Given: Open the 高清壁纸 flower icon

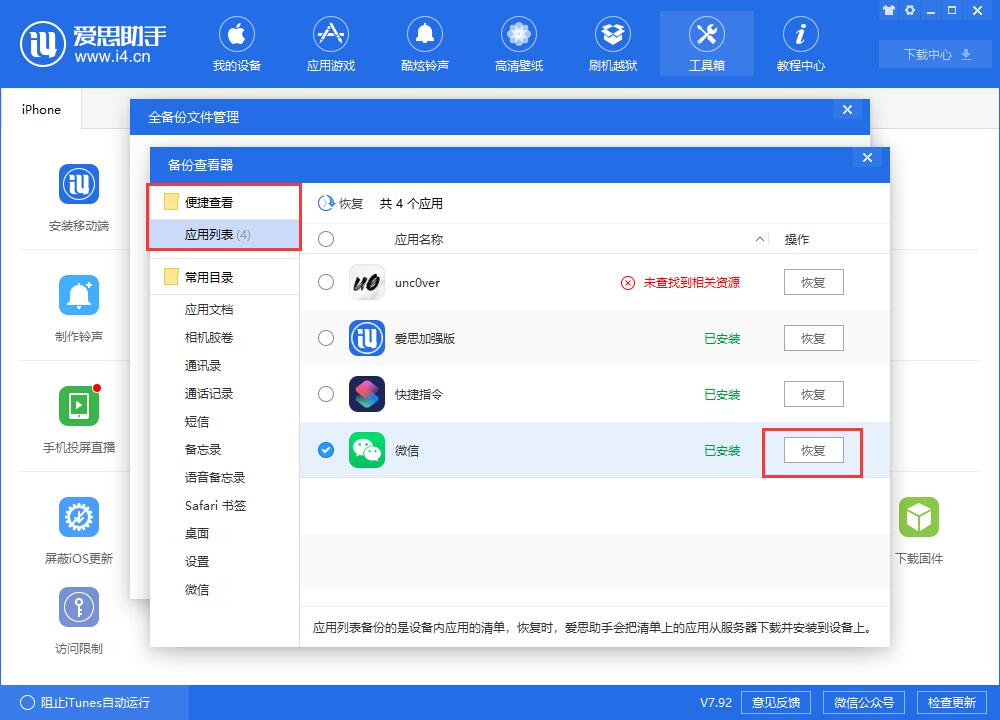Looking at the screenshot, I should [x=518, y=35].
